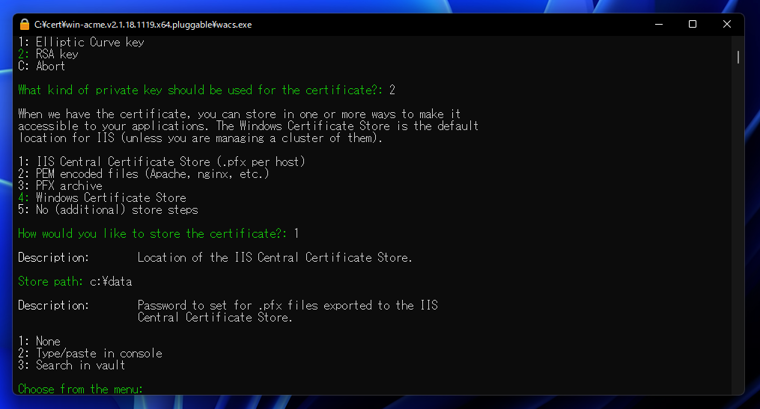Click the wacs.exe path in the title bar
This screenshot has width=760, height=409.
[x=143, y=25]
